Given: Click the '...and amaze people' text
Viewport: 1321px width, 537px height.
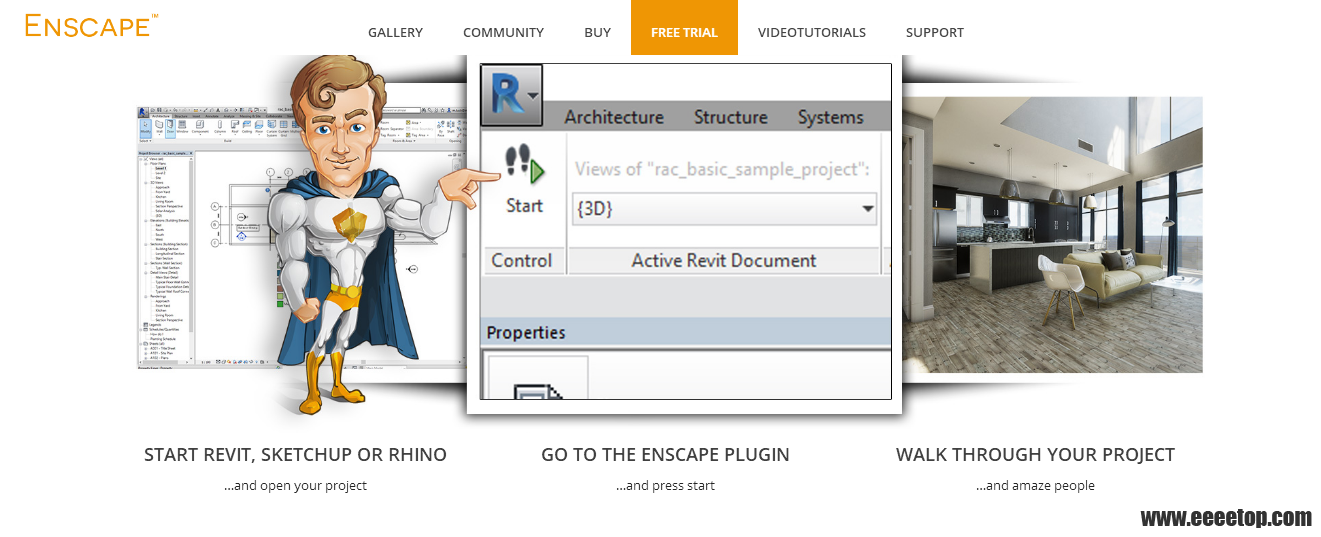Looking at the screenshot, I should pyautogui.click(x=1035, y=486).
